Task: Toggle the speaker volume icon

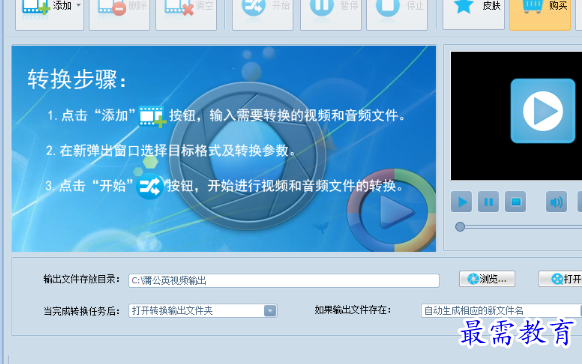Action: click(x=556, y=202)
